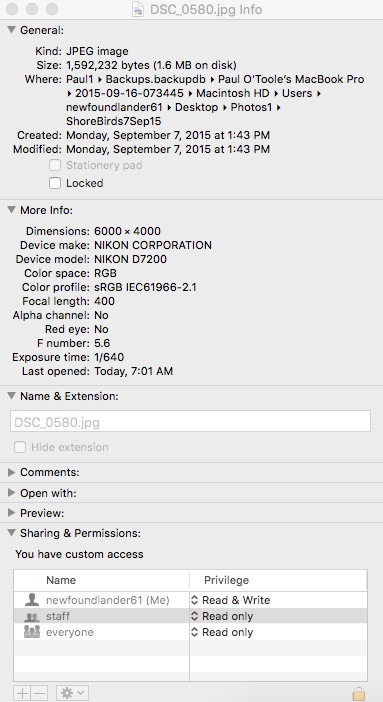383x702 pixels.
Task: Toggle the Locked checkbox
Action: click(55, 183)
